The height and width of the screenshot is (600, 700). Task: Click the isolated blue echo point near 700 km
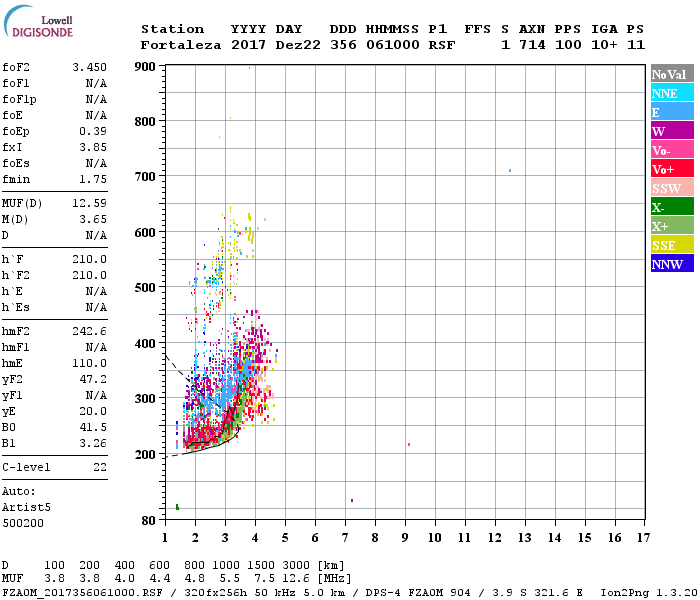[x=510, y=171]
